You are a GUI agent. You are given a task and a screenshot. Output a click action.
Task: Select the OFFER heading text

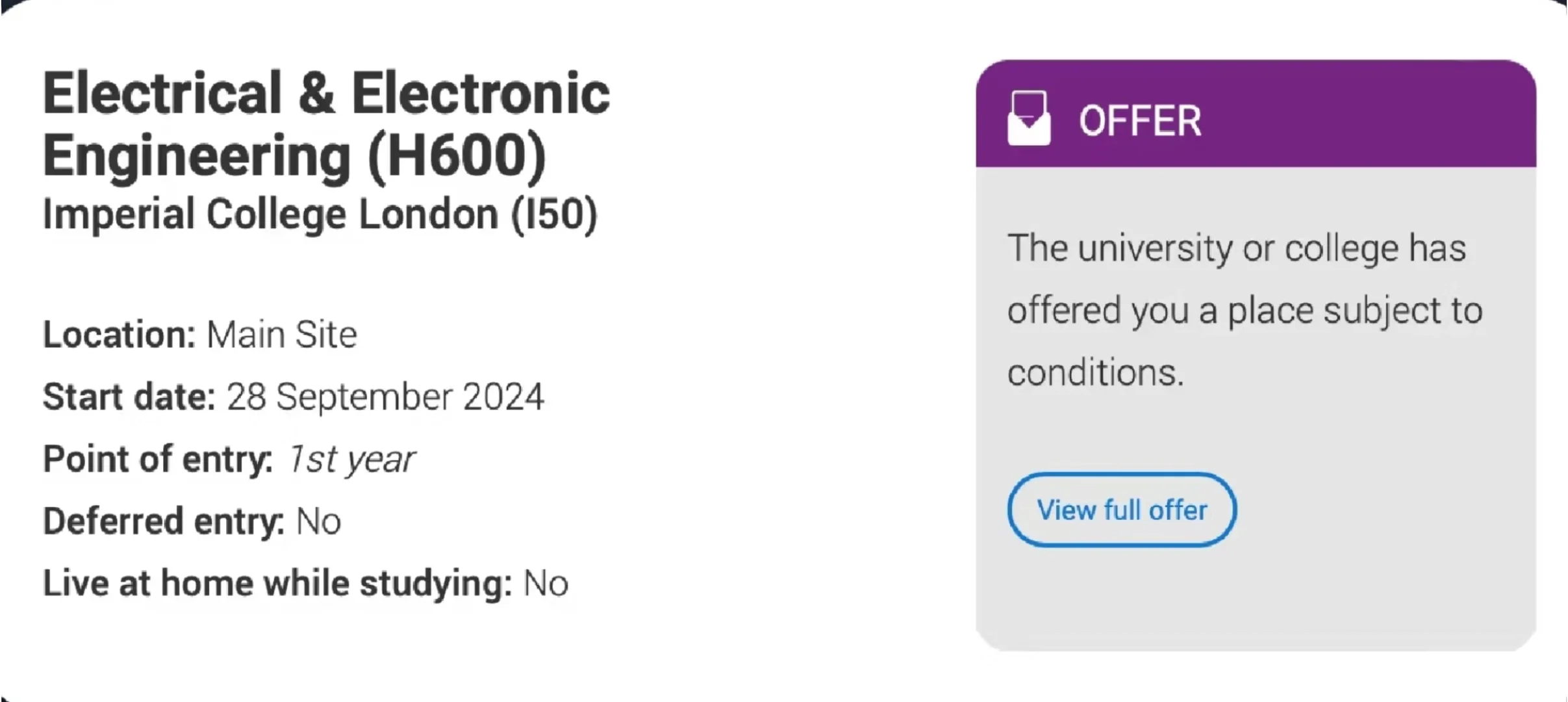point(1140,121)
